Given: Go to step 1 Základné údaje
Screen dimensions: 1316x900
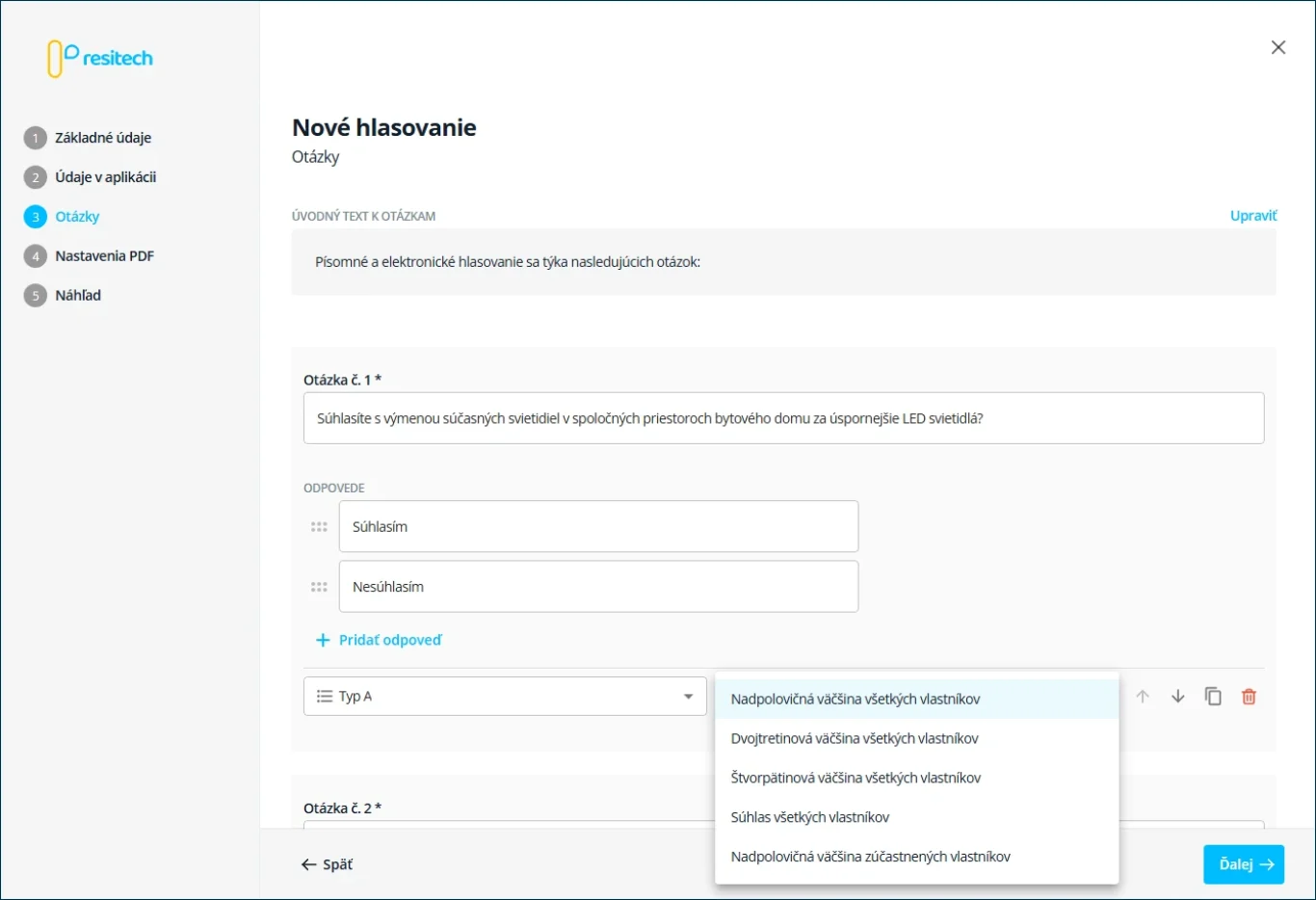Looking at the screenshot, I should [88, 138].
